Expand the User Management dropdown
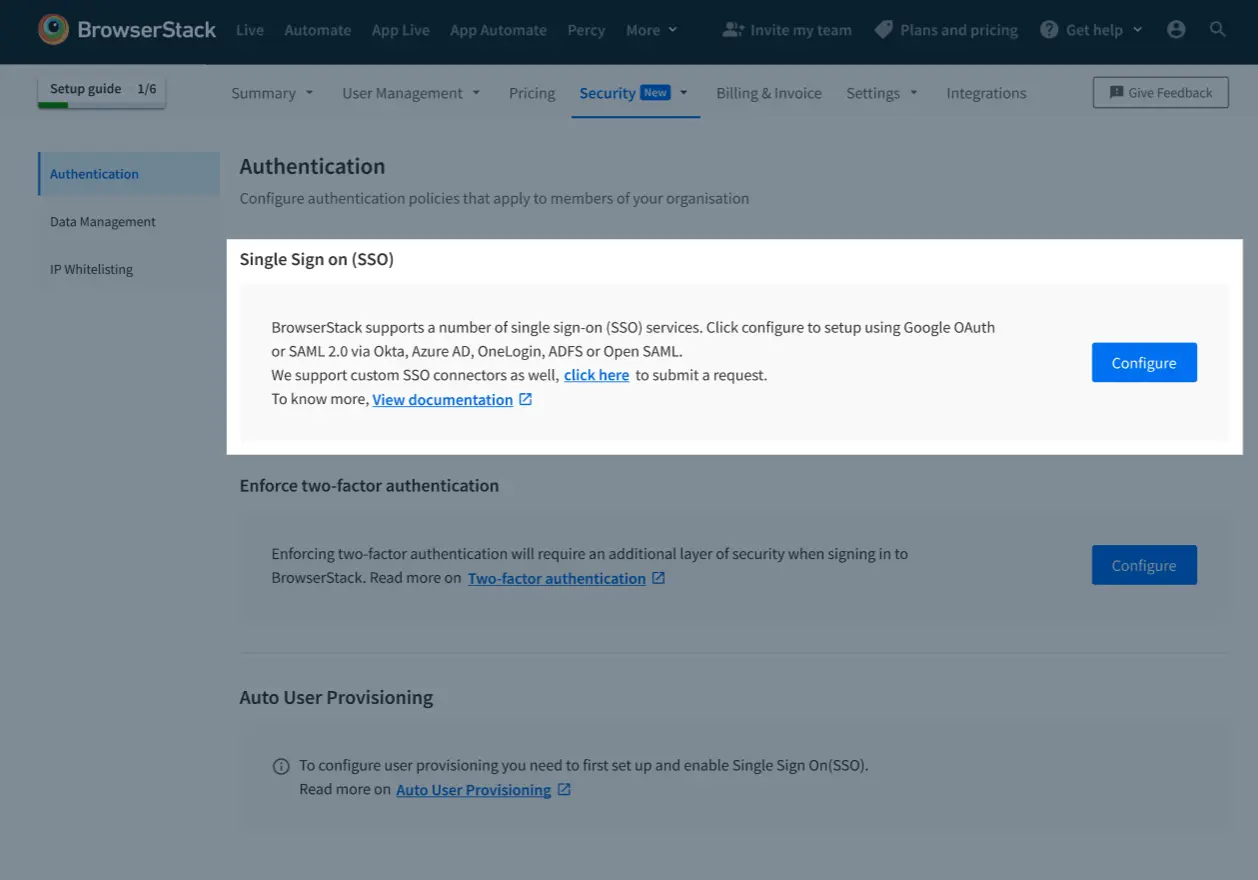The image size is (1258, 880). (411, 93)
